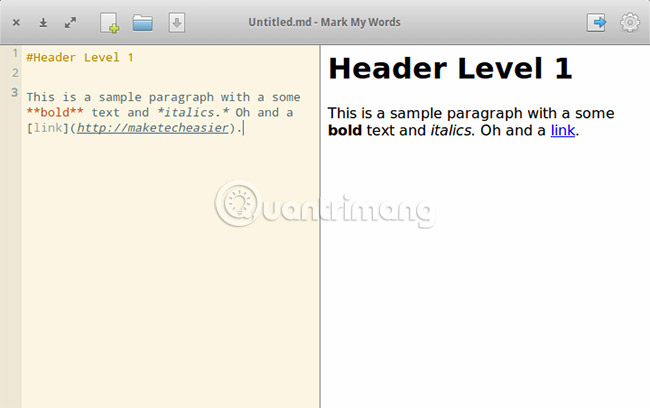650x408 pixels.
Task: Save the document with the down-arrow page icon
Action: 177,22
